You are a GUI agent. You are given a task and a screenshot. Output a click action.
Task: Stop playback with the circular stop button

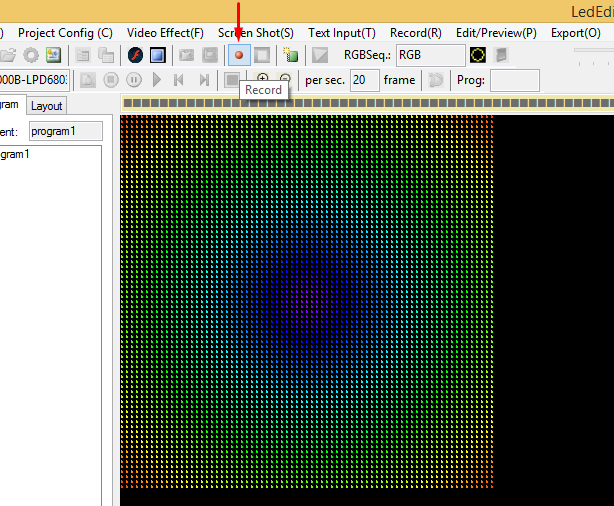click(111, 80)
